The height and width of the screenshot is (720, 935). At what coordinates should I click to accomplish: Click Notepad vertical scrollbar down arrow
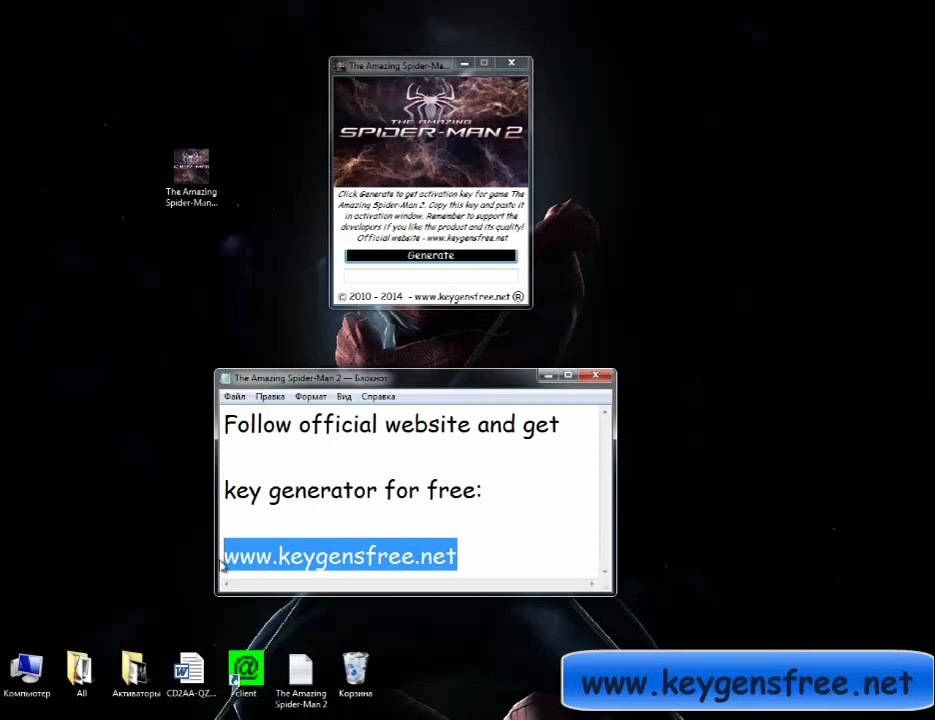(x=605, y=571)
